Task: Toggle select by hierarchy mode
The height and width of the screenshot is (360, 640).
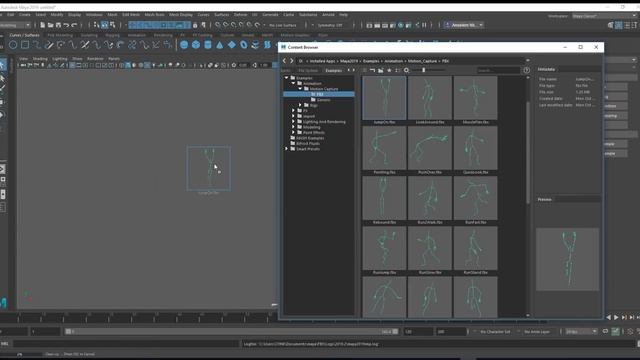Action: pos(96,25)
